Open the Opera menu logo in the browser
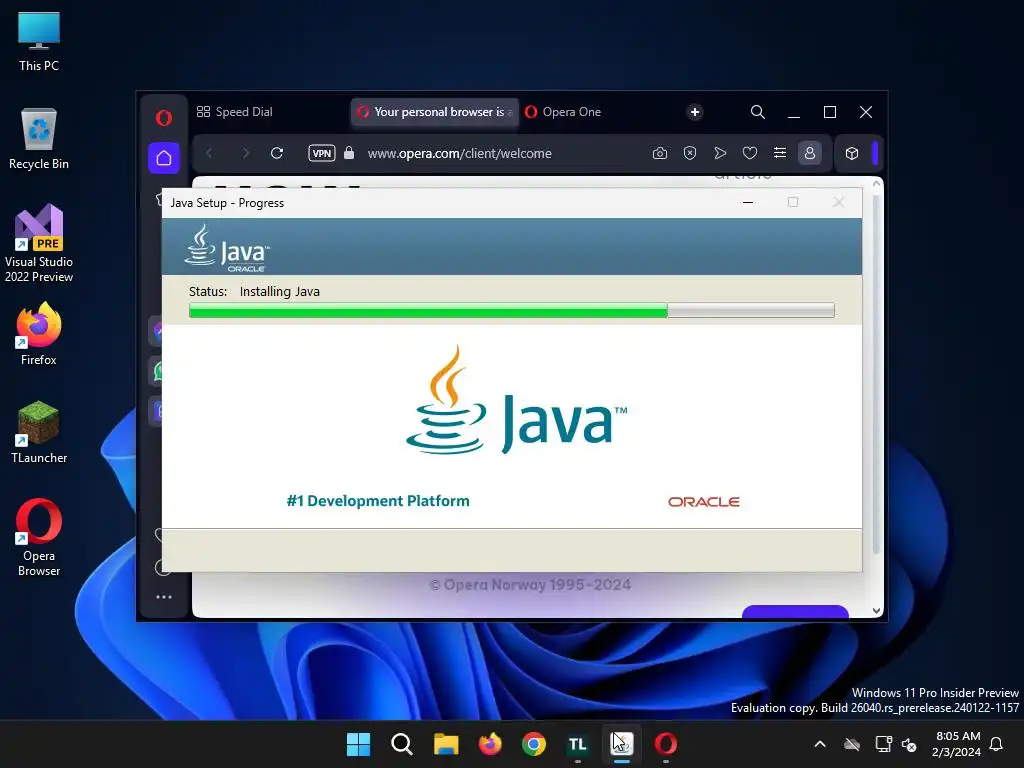The image size is (1024, 768). click(164, 118)
